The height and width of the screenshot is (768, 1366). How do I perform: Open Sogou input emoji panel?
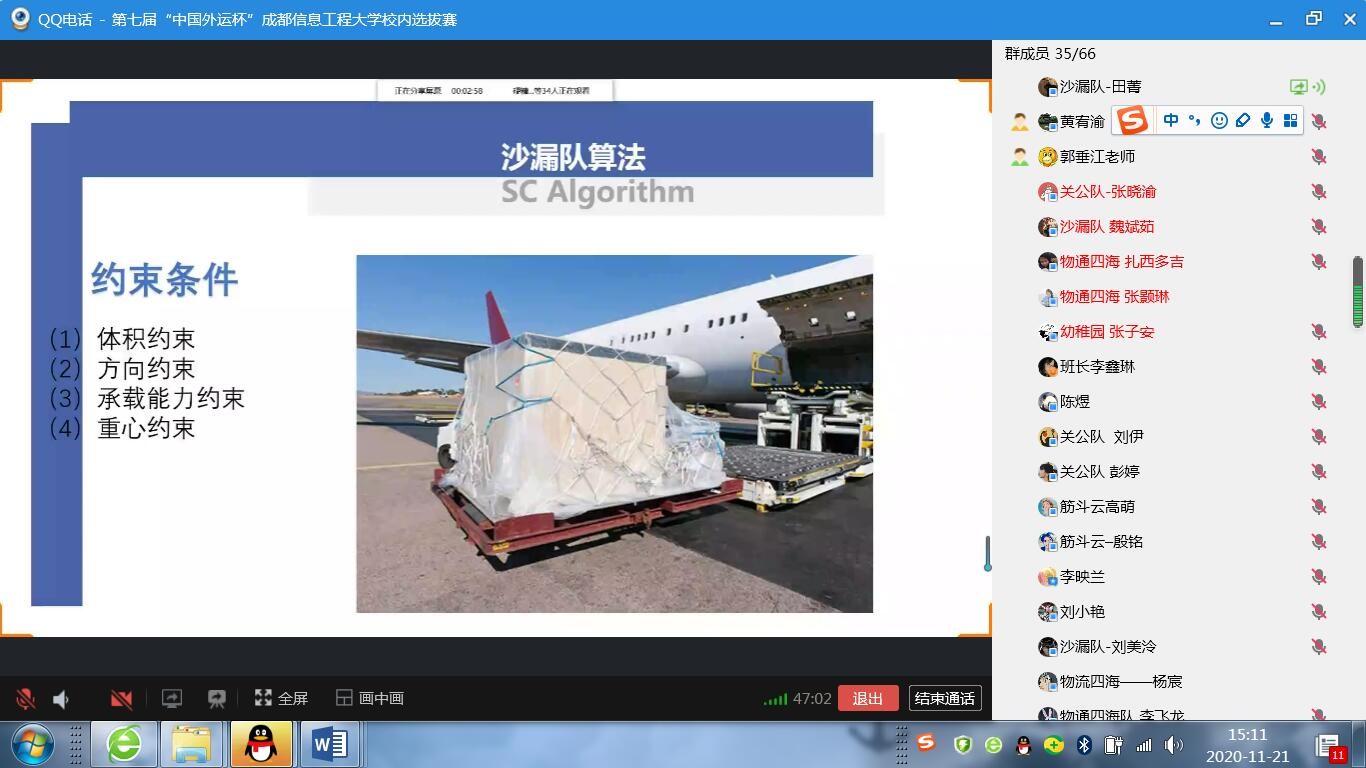tap(1219, 121)
